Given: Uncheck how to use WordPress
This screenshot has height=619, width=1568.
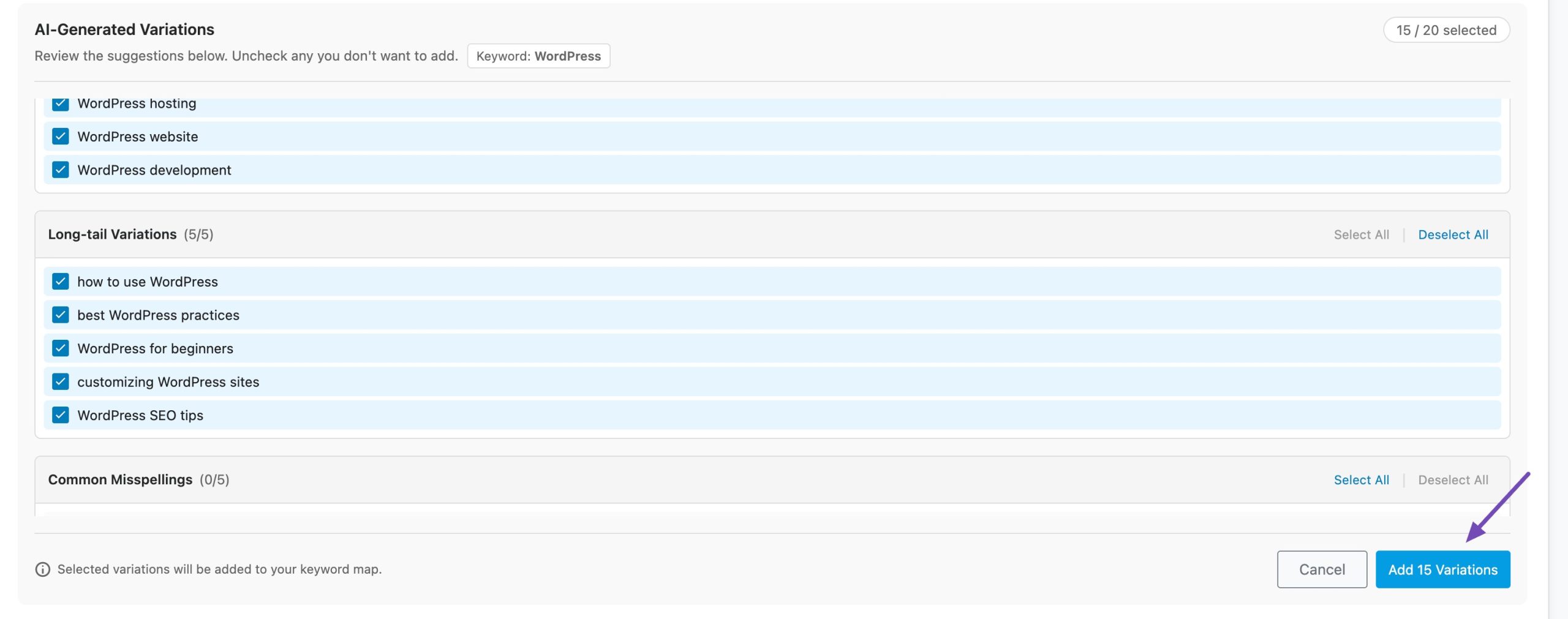Looking at the screenshot, I should 60,282.
